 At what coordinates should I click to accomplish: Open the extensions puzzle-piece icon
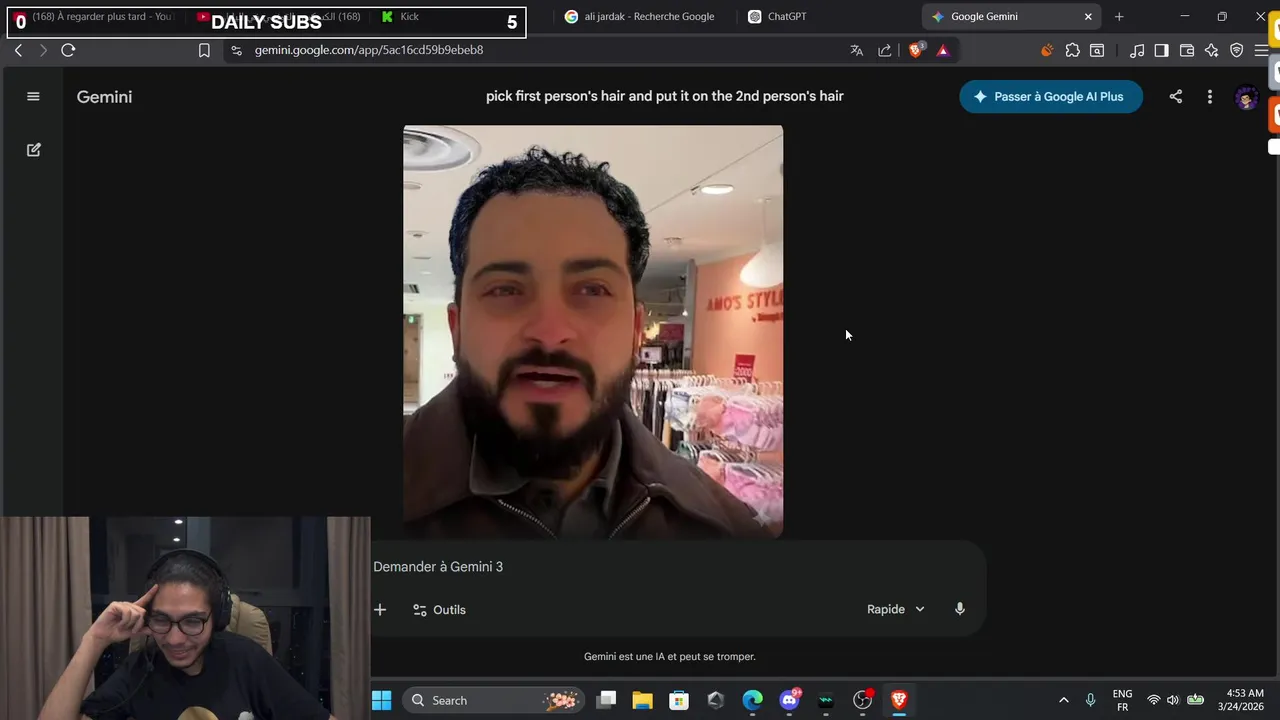(x=1072, y=50)
